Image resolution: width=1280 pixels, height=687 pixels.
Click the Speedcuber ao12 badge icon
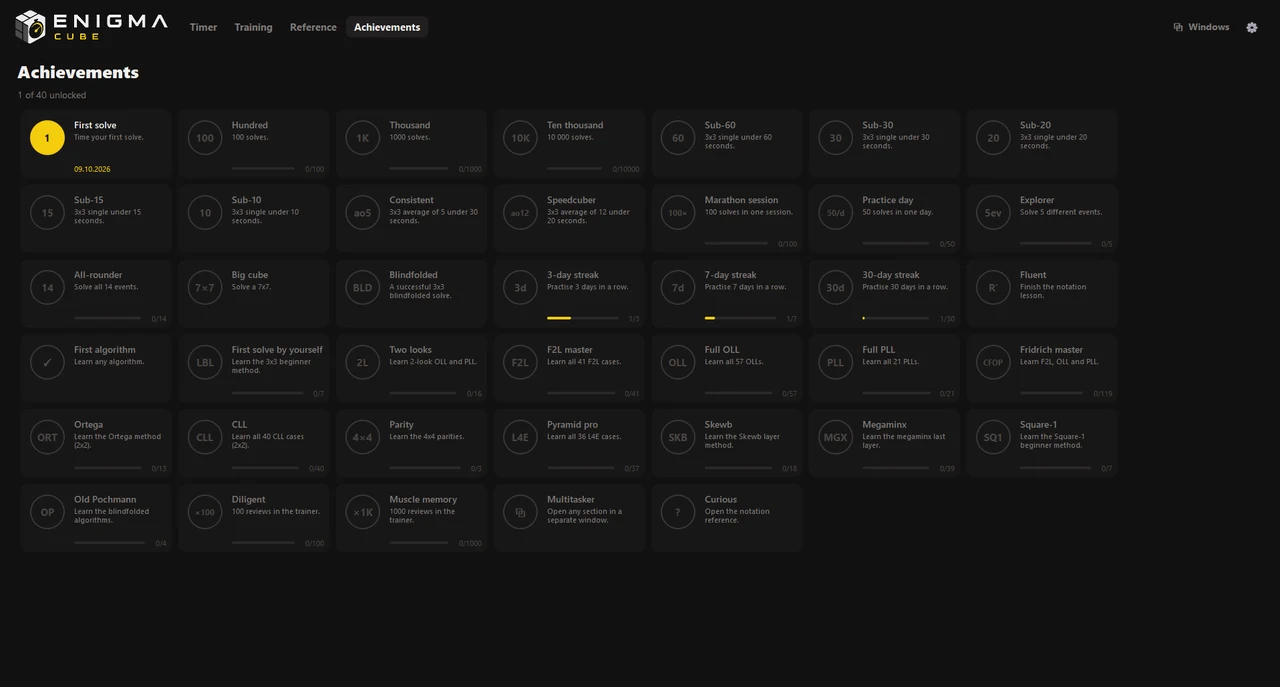(x=520, y=213)
